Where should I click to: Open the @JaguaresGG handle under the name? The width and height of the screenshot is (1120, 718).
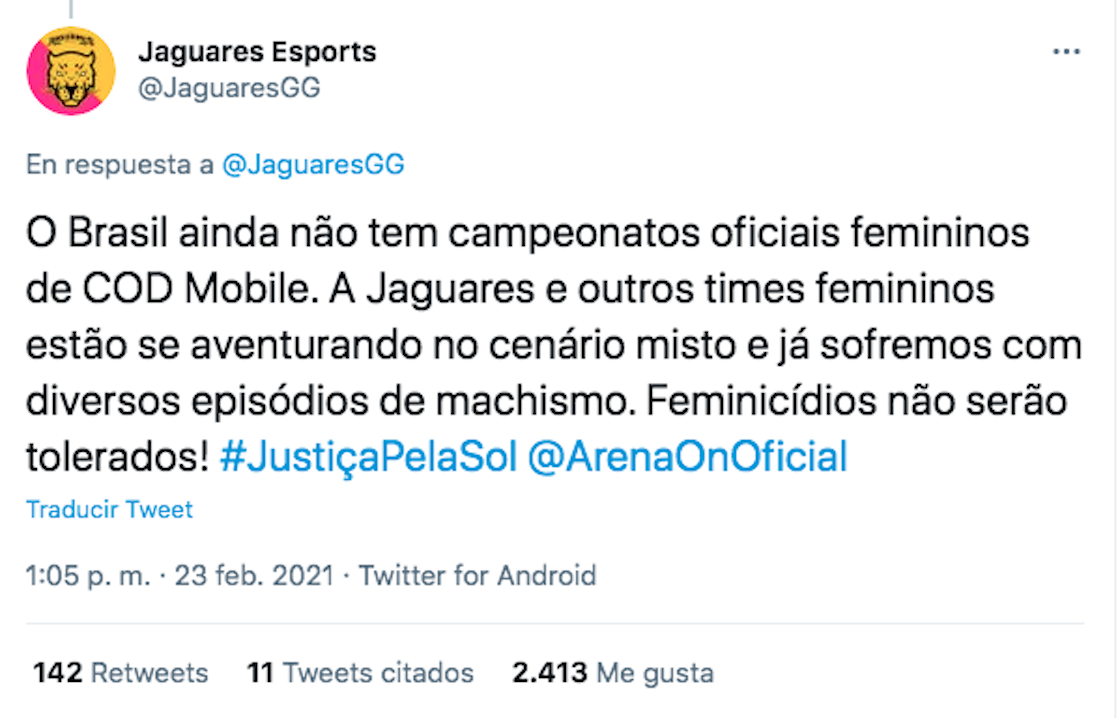click(x=229, y=88)
